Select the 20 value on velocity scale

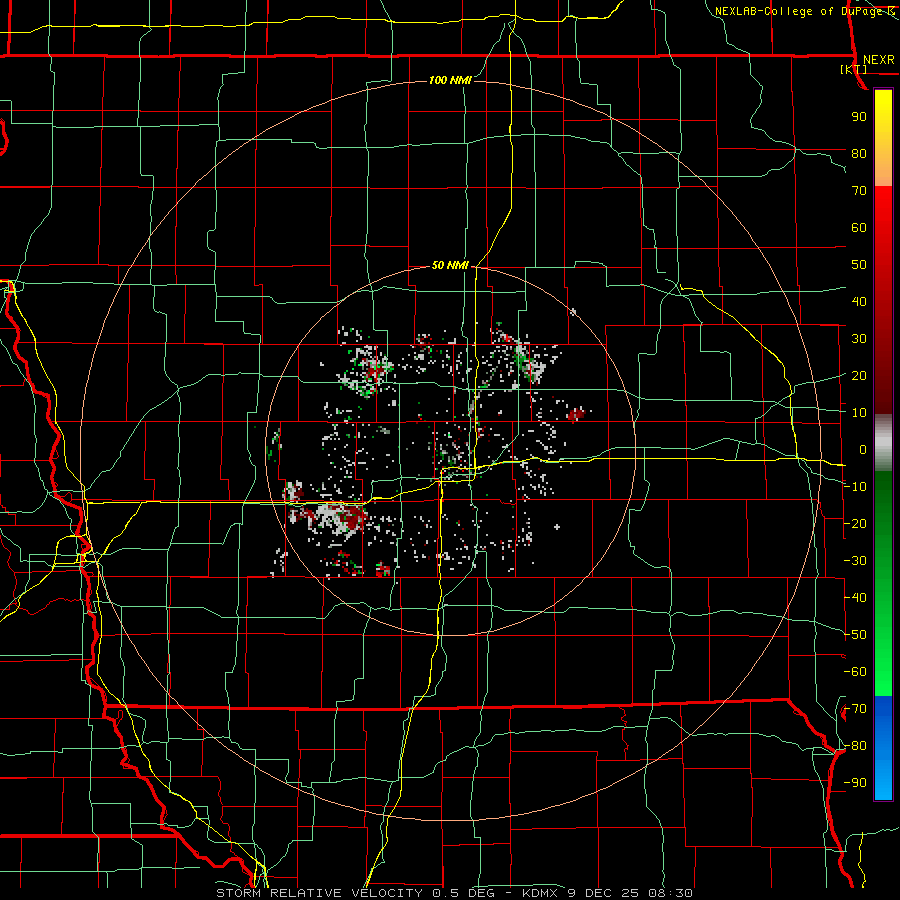(859, 375)
